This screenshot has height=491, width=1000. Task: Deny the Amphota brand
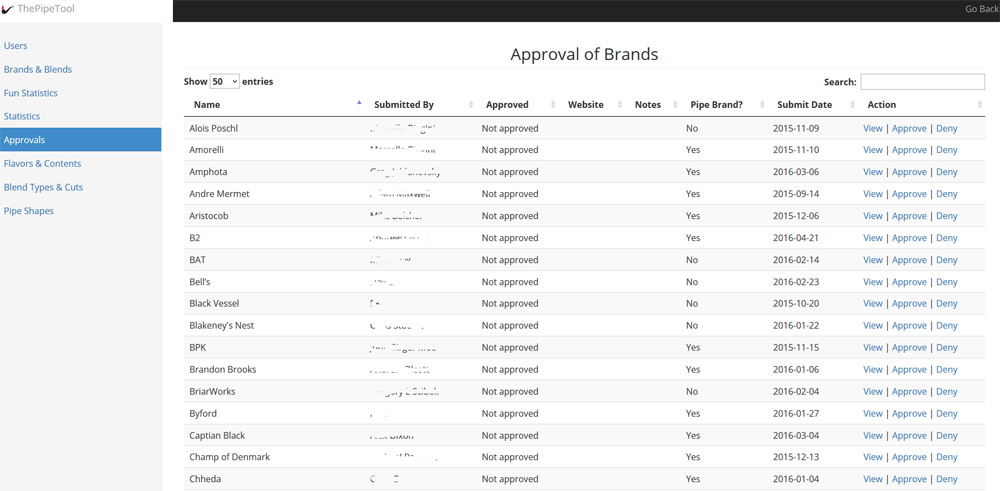[946, 172]
